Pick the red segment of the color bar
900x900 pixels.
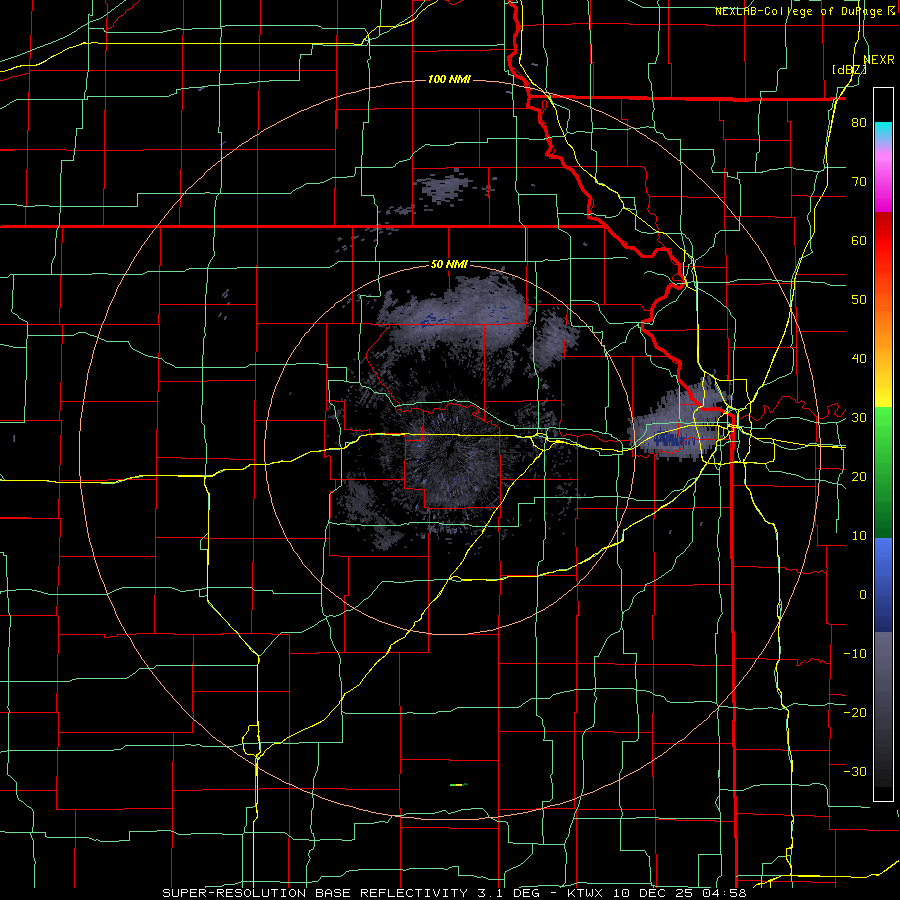pyautogui.click(x=883, y=241)
